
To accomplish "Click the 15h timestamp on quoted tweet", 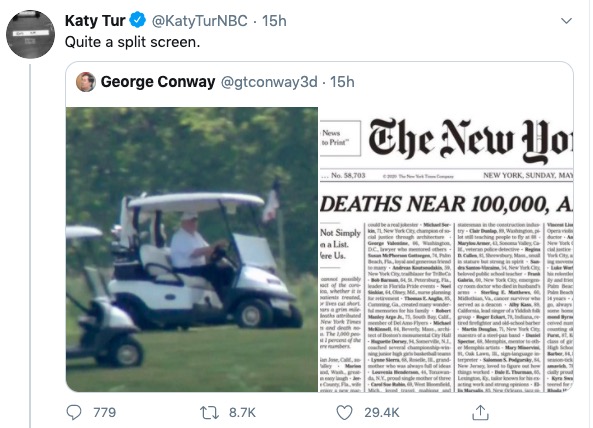I will [x=342, y=82].
